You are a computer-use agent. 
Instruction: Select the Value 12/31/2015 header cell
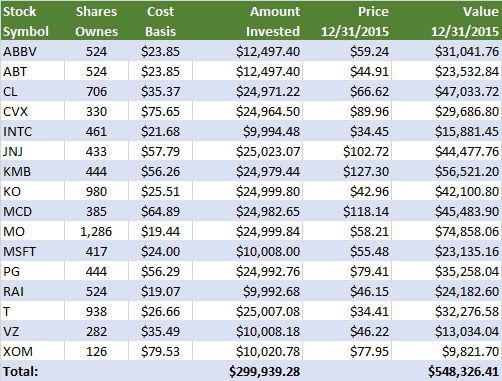coord(447,21)
